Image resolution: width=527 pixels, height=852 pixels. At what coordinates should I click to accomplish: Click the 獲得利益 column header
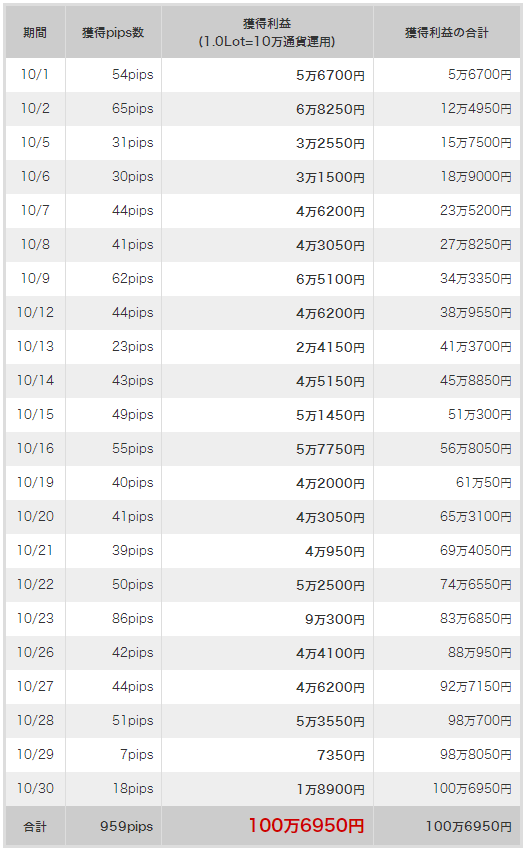coord(267,32)
